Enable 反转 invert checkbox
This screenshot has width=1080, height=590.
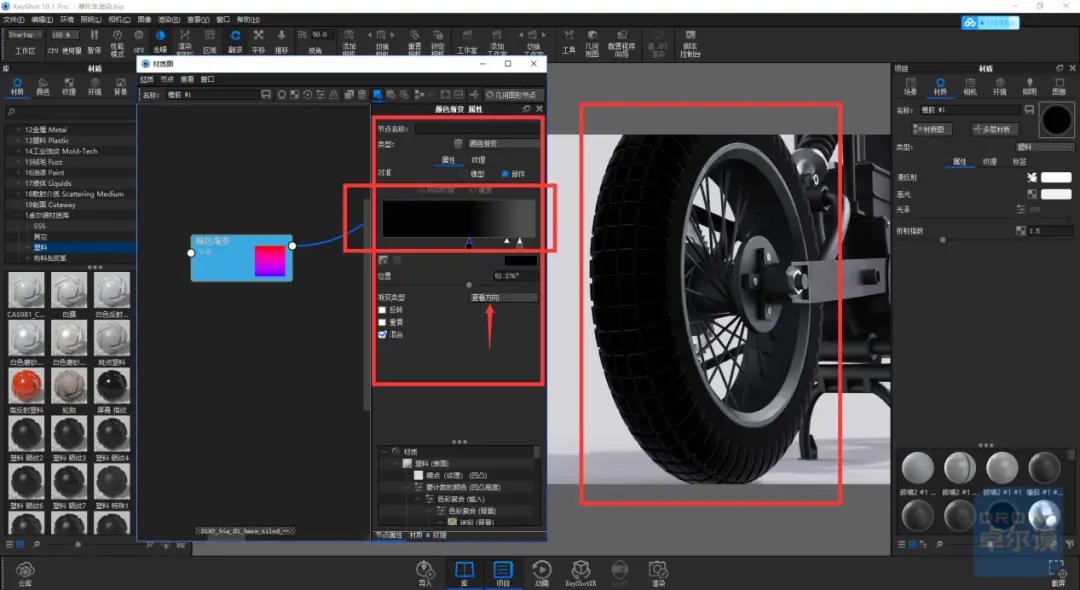pos(382,310)
